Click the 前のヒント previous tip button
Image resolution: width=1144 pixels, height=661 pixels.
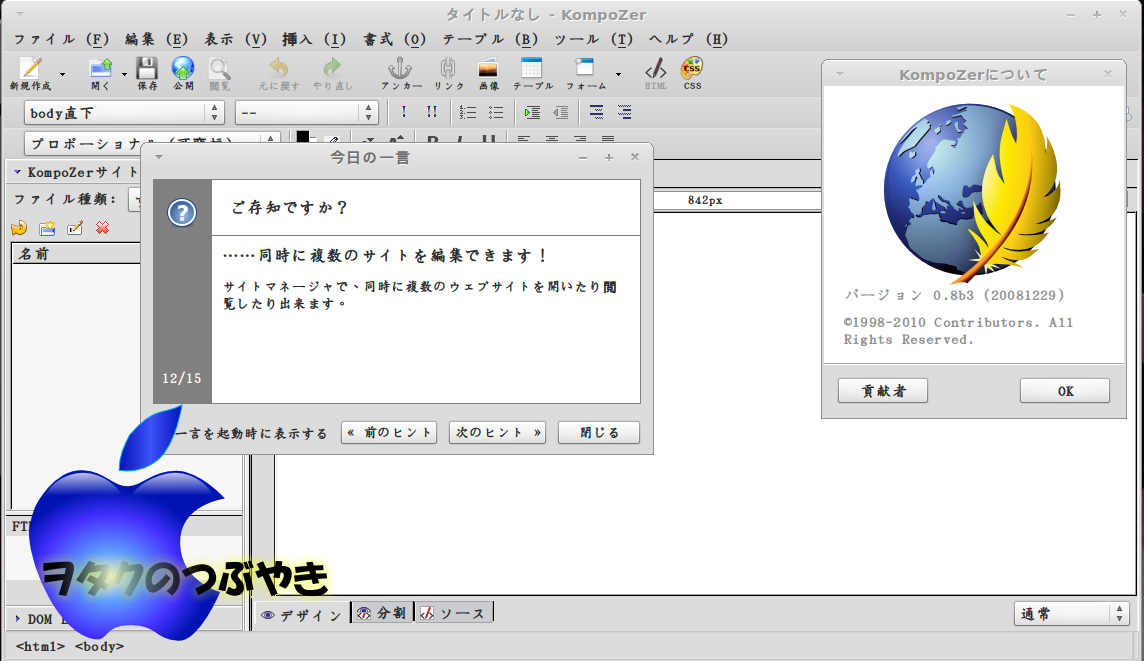[x=389, y=433]
